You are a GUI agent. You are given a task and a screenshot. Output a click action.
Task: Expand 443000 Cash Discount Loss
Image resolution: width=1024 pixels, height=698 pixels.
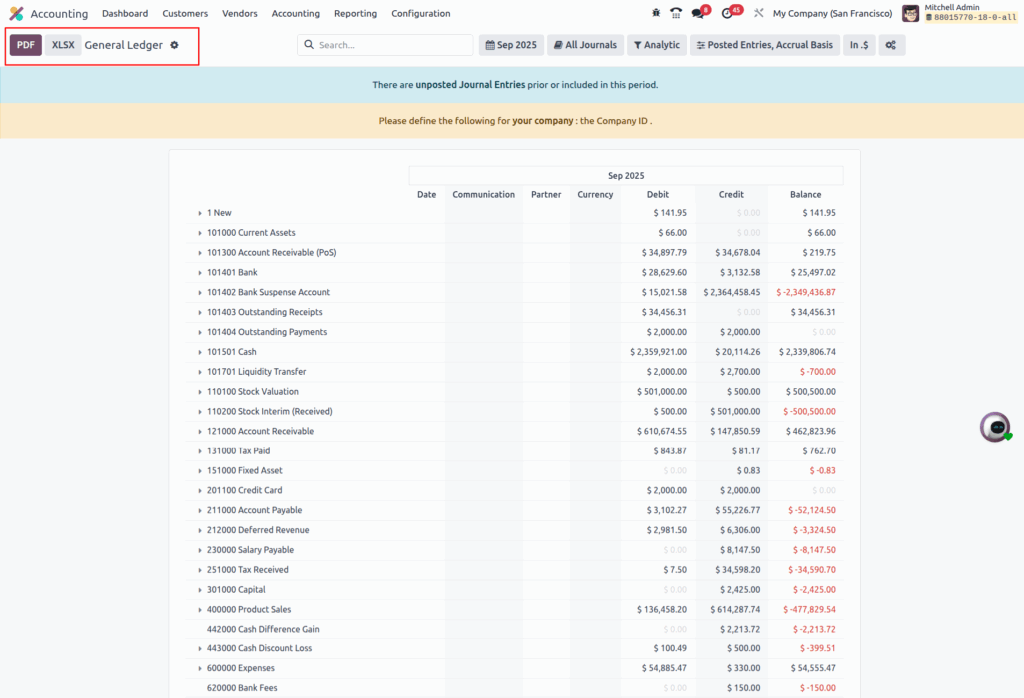coord(200,648)
